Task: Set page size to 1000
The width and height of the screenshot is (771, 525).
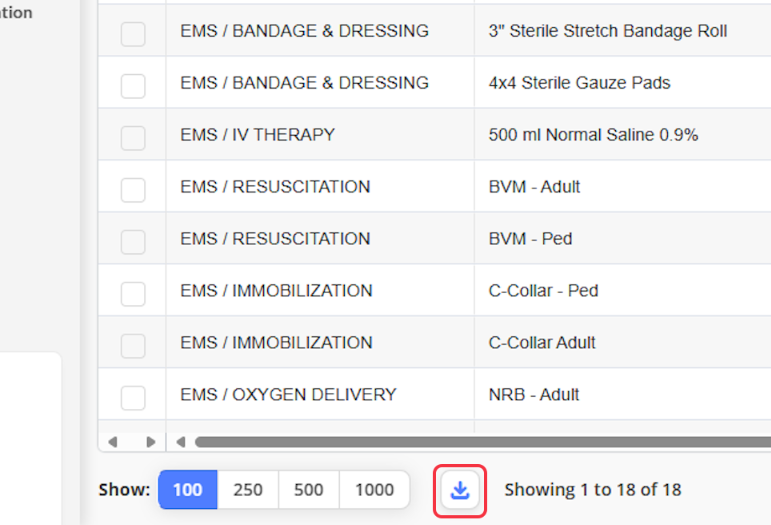Action: pyautogui.click(x=374, y=490)
